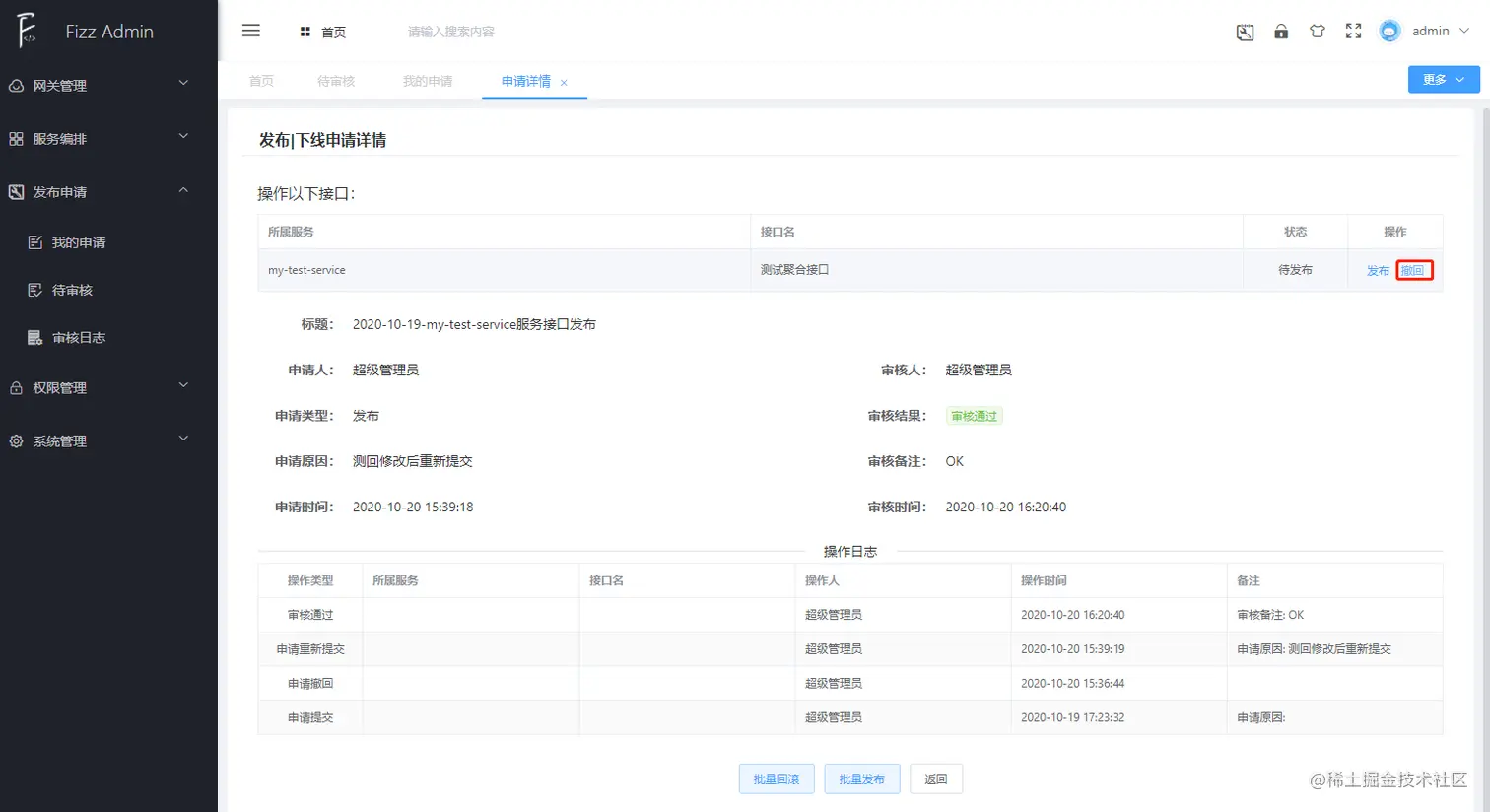Click log time 2020-10-20 15:36:44

point(1073,684)
